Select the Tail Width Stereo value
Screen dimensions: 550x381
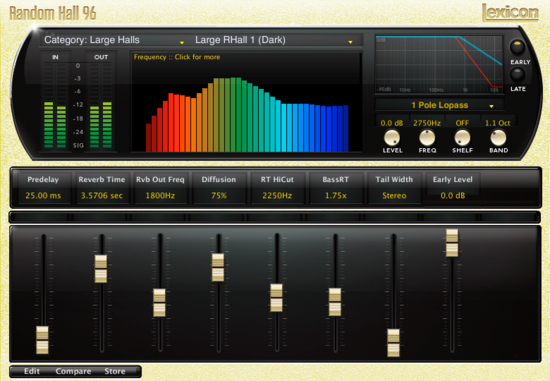pyautogui.click(x=394, y=196)
